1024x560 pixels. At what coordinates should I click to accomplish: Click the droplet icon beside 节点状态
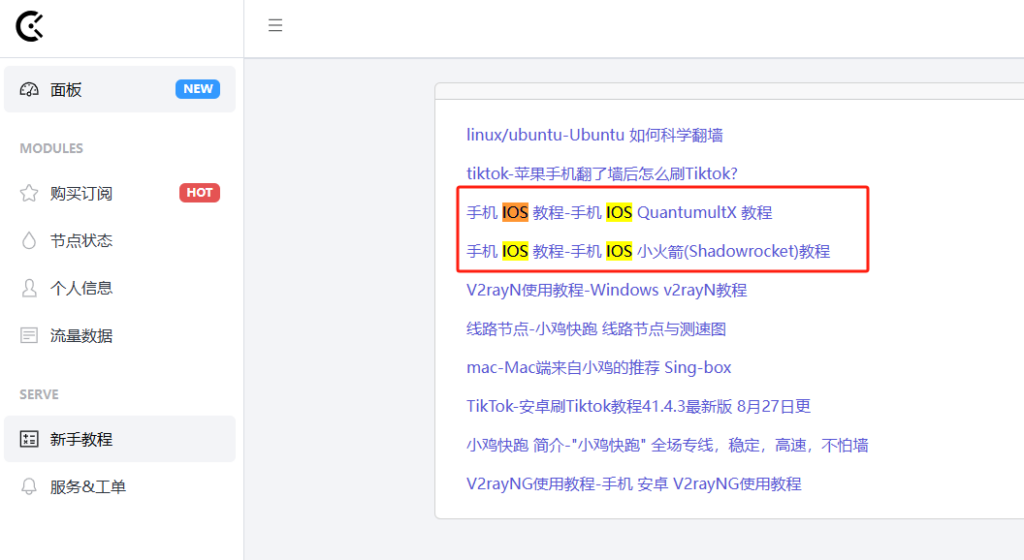tap(29, 241)
